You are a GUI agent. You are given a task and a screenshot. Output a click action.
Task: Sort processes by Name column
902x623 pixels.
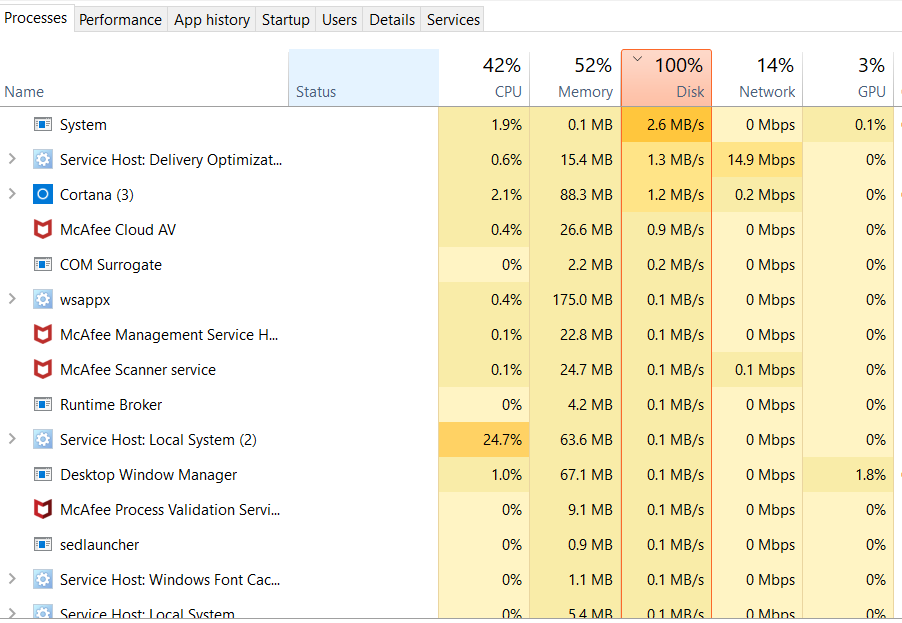[144, 78]
